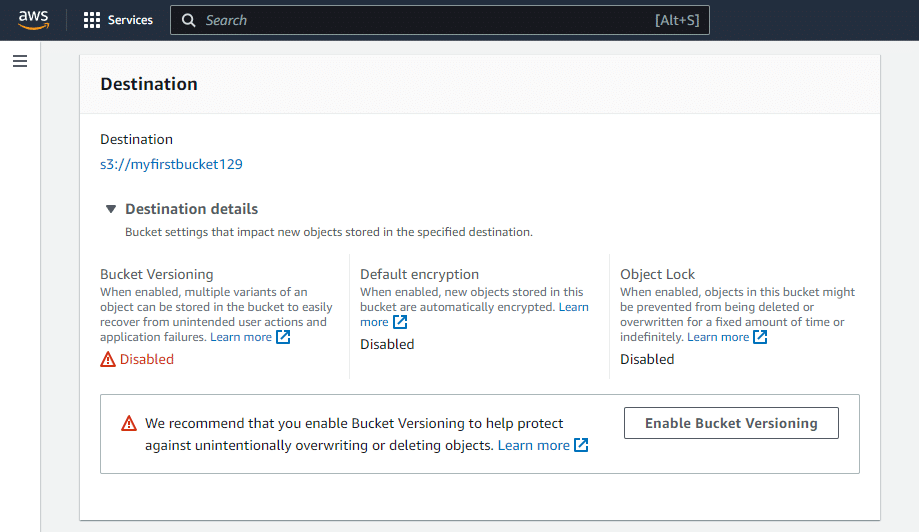919x532 pixels.
Task: Click warning triangle icon in recommendation box
Action: (x=128, y=424)
